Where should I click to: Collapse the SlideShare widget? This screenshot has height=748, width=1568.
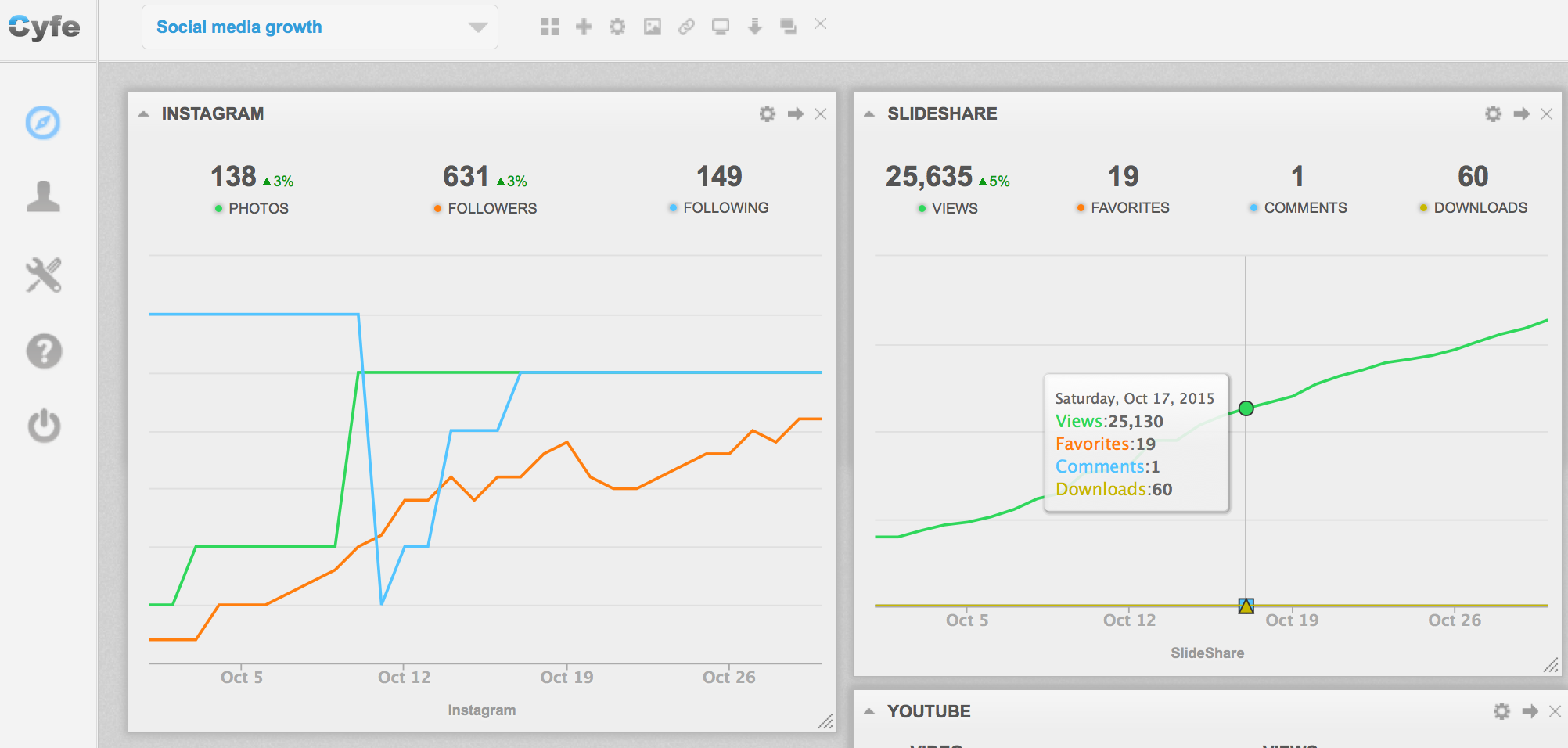[x=869, y=114]
